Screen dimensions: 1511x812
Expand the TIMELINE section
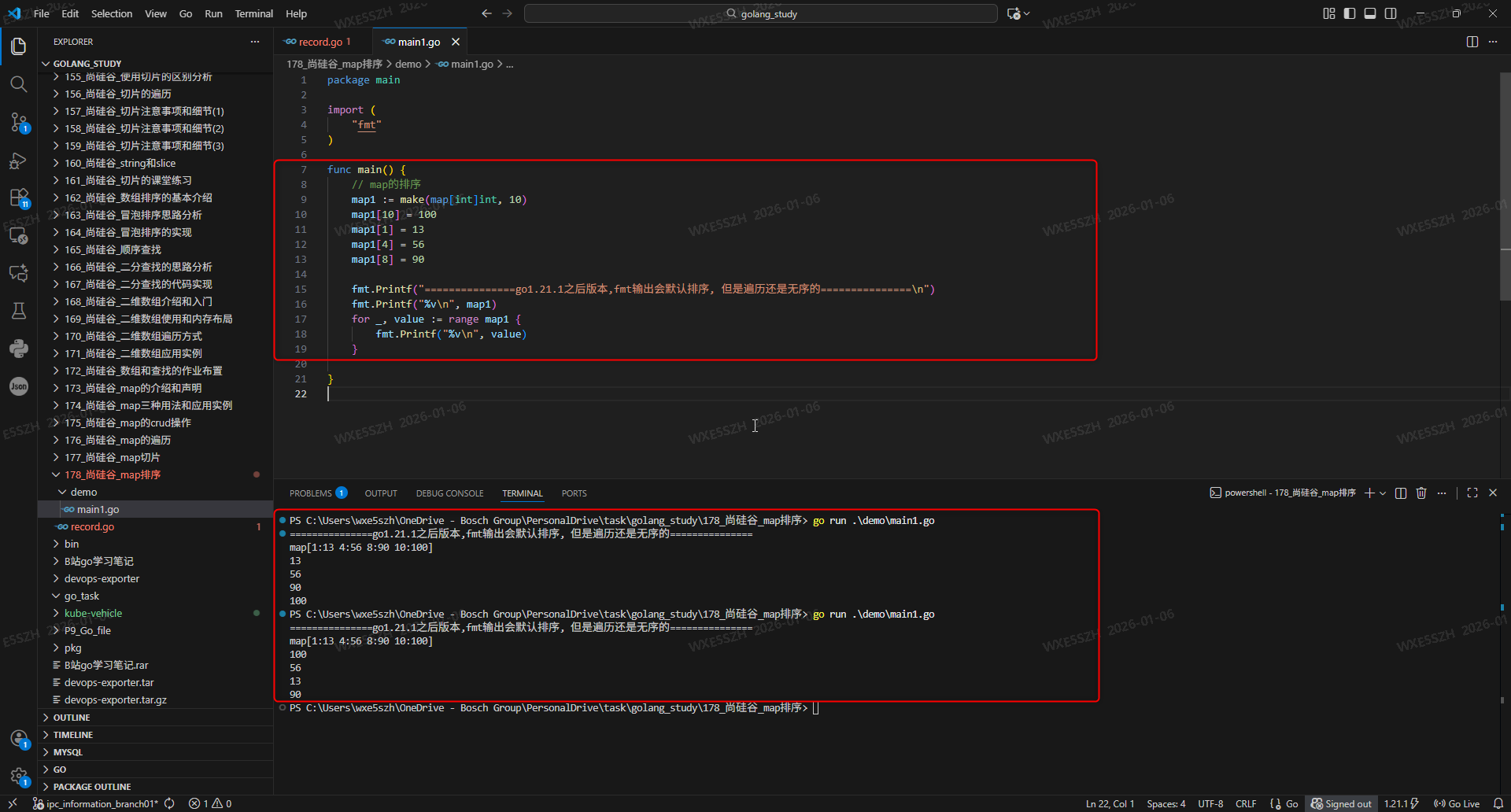tap(156, 735)
